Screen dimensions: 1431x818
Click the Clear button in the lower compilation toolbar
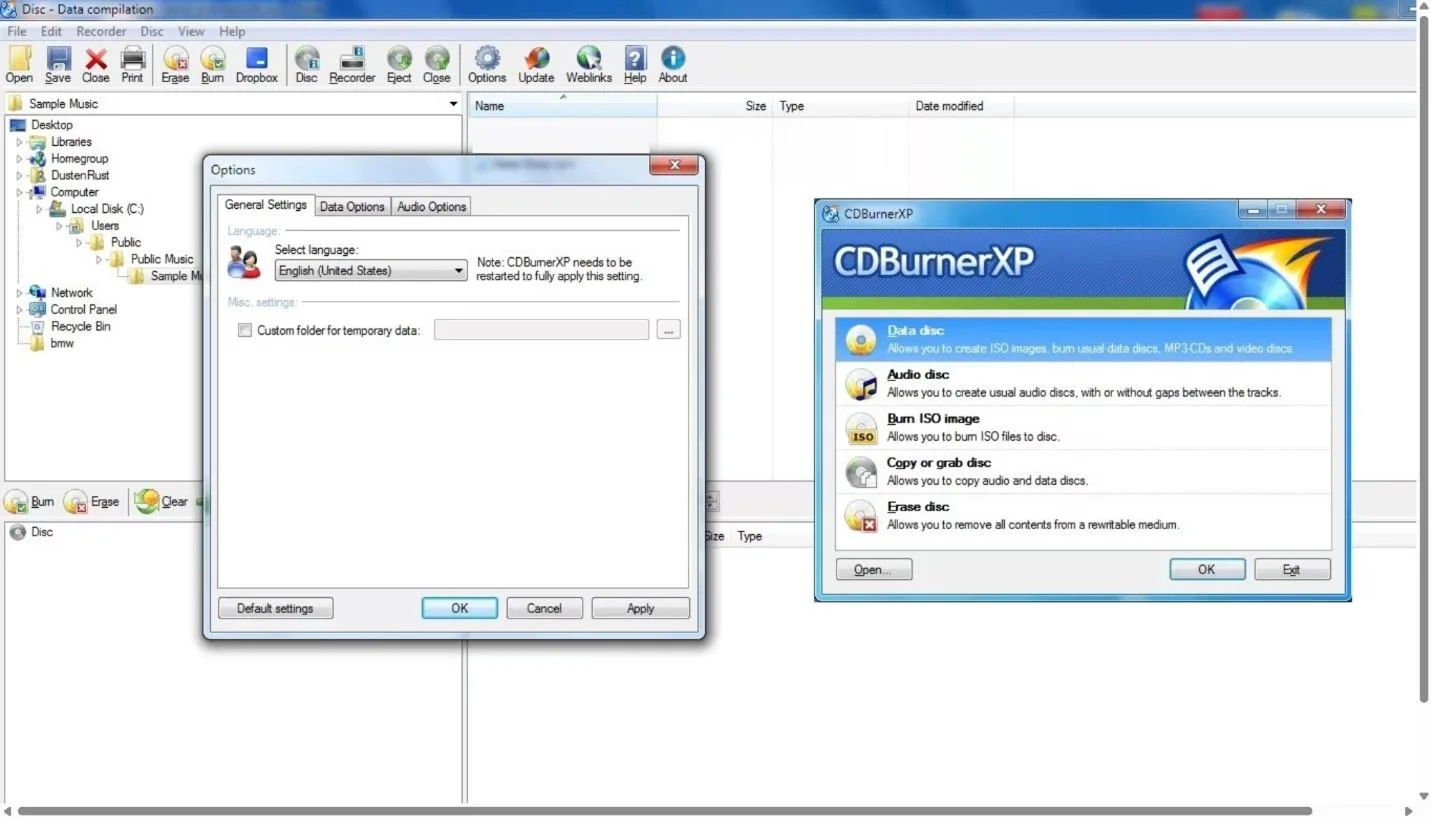pyautogui.click(x=162, y=502)
